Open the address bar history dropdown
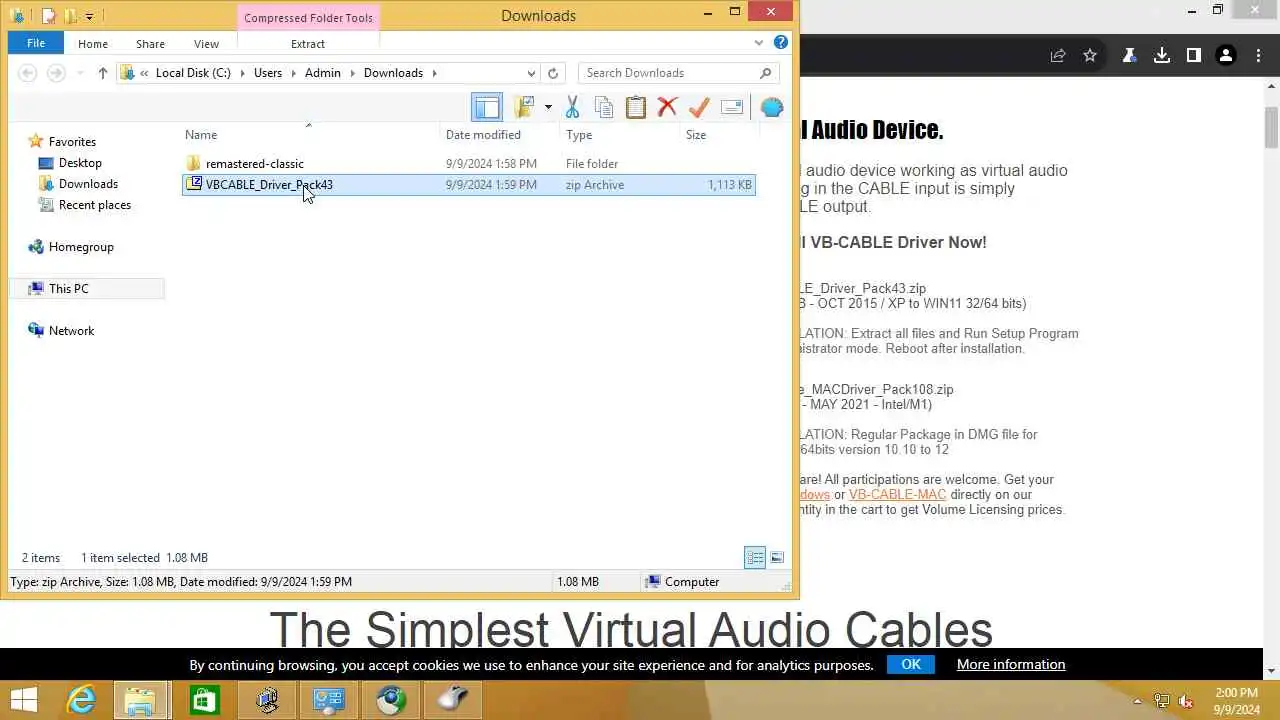 click(x=531, y=73)
